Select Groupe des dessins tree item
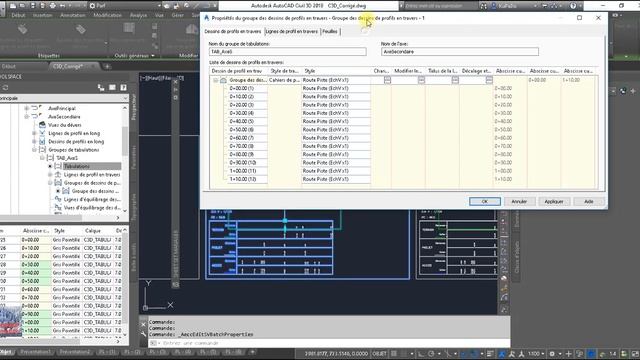 coord(96,191)
